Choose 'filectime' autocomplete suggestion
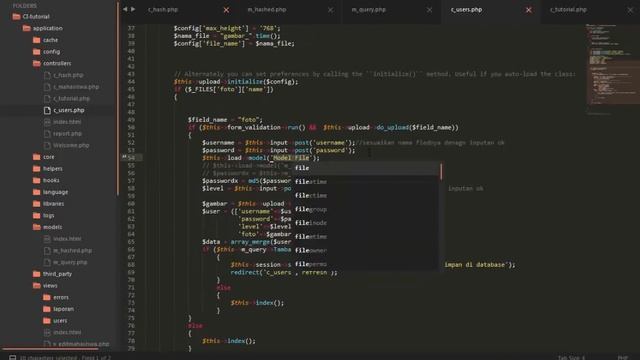The height and width of the screenshot is (360, 640). [365, 196]
